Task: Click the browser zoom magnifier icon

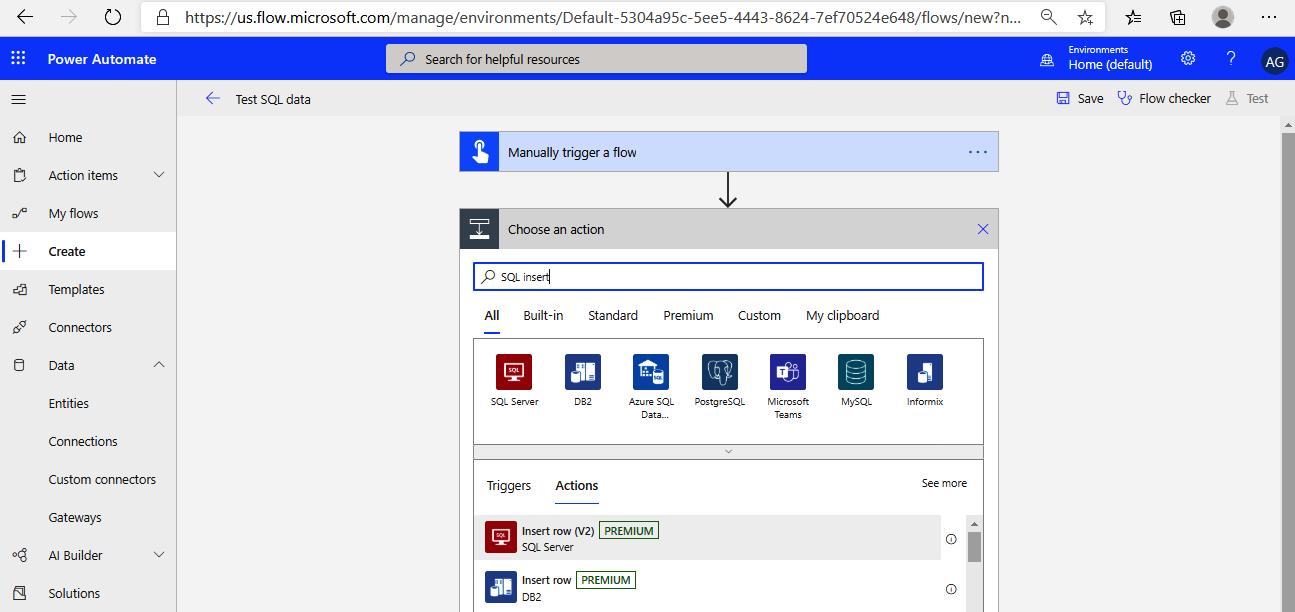Action: coord(1049,17)
